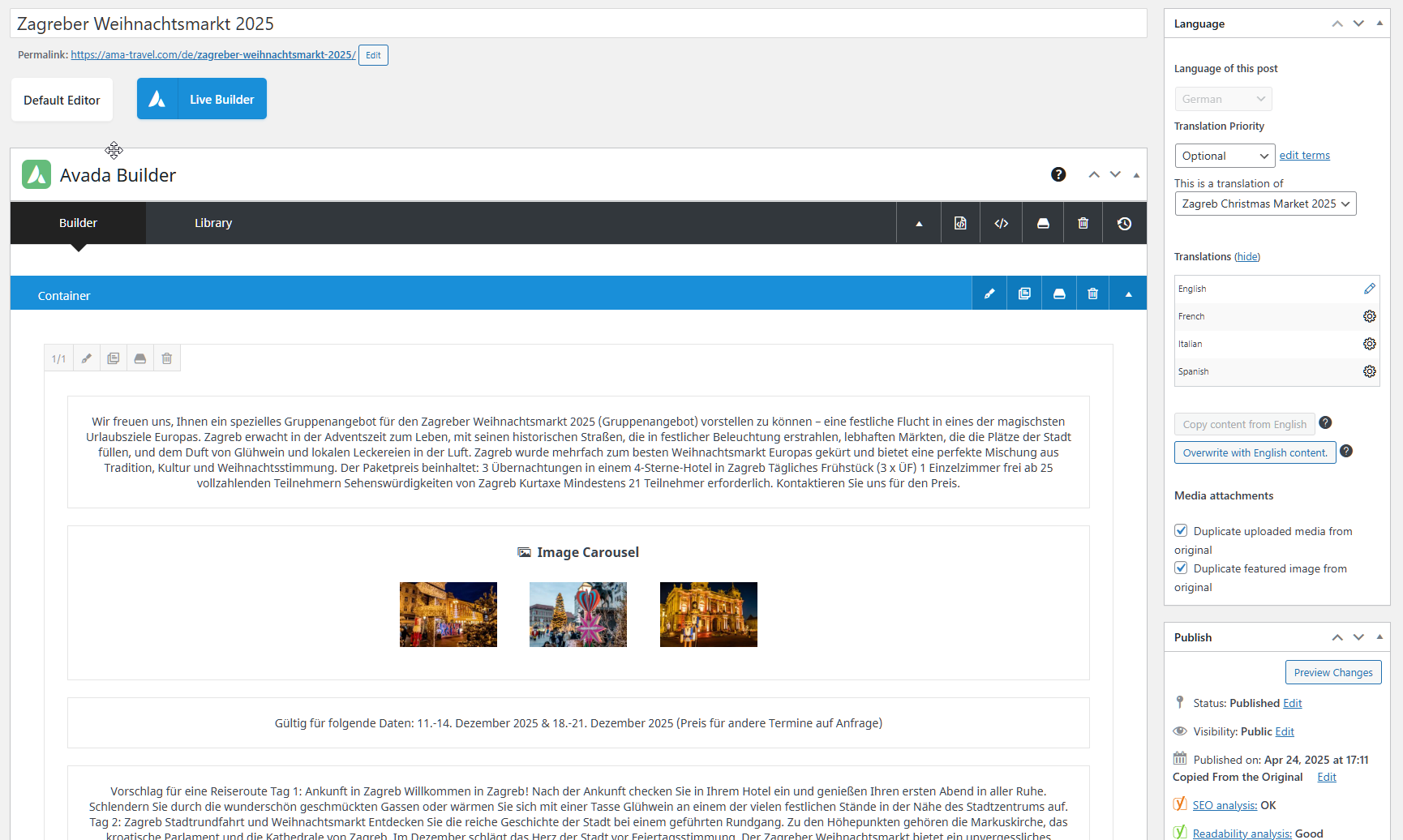The width and height of the screenshot is (1403, 840).
Task: Open the Translation Priority dropdown
Action: pos(1225,156)
